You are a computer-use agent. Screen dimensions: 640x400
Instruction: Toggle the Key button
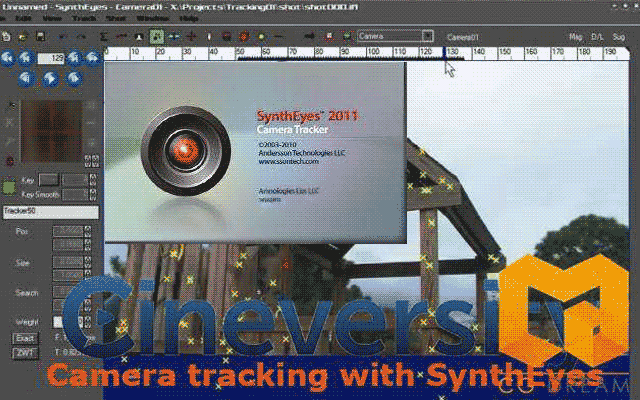pos(49,180)
